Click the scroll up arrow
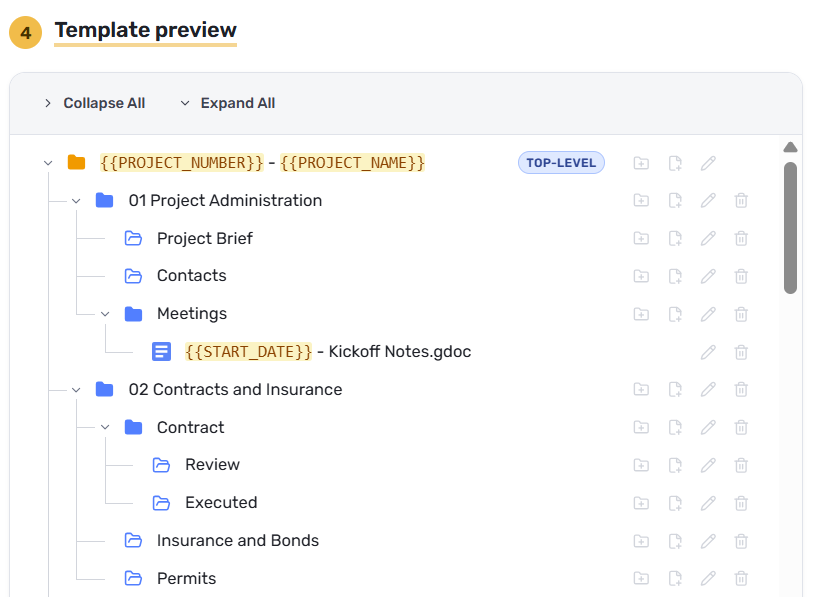The height and width of the screenshot is (597, 820). [790, 147]
